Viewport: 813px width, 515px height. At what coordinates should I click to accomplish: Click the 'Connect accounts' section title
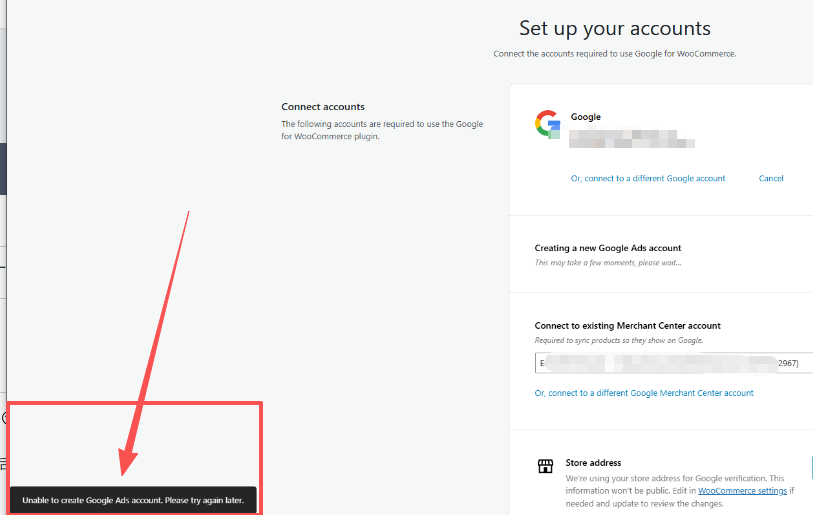point(323,107)
